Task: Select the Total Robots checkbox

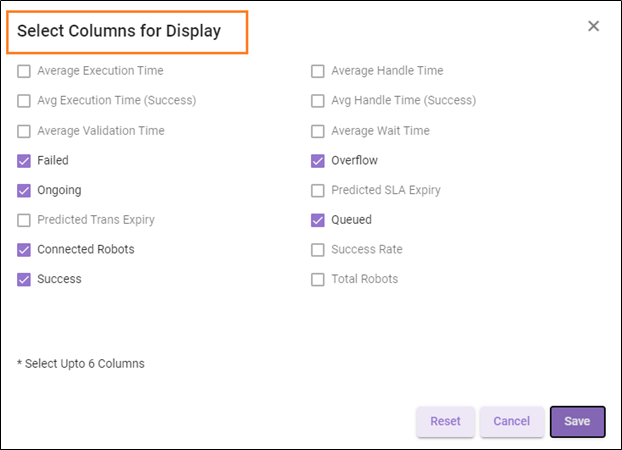Action: [x=318, y=279]
